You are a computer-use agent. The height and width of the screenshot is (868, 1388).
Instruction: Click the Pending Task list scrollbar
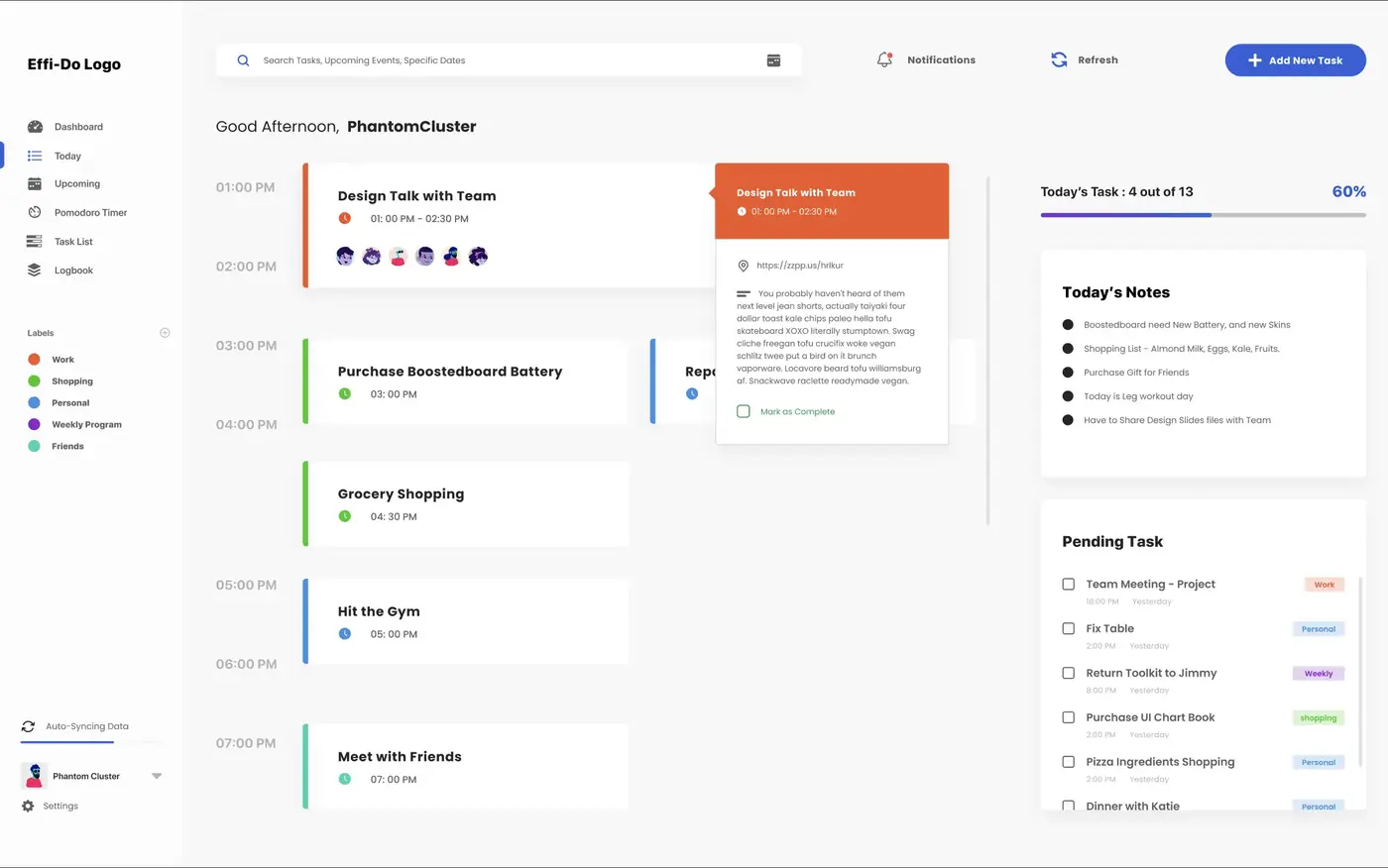[1360, 672]
